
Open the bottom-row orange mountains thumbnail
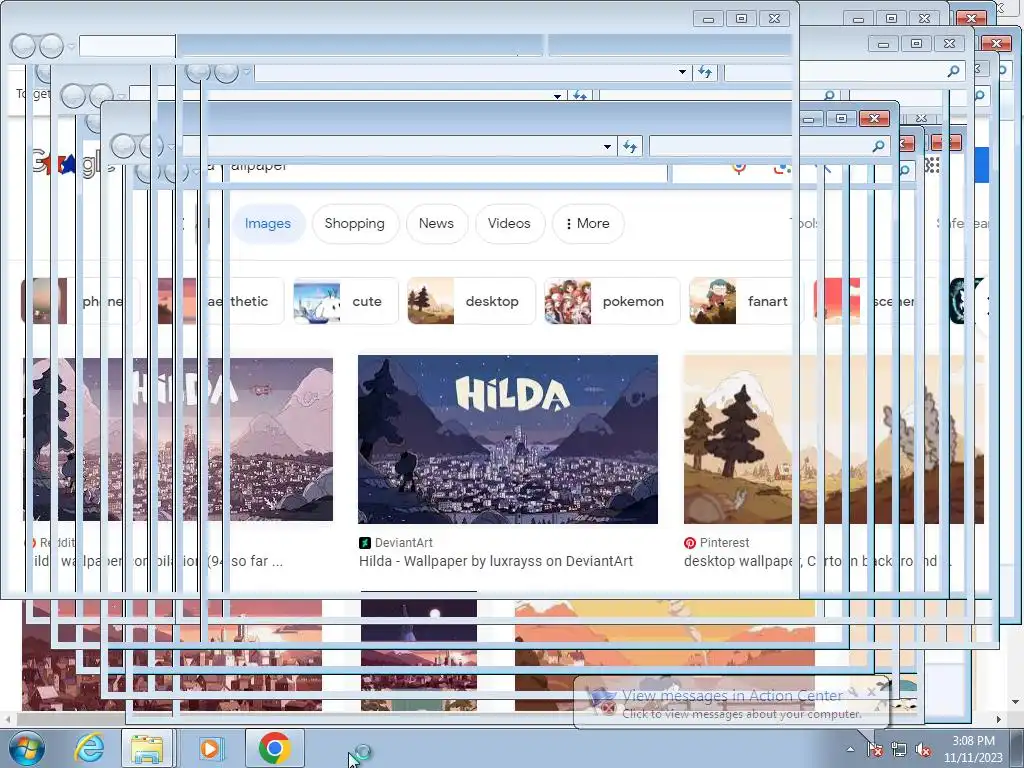[665, 656]
